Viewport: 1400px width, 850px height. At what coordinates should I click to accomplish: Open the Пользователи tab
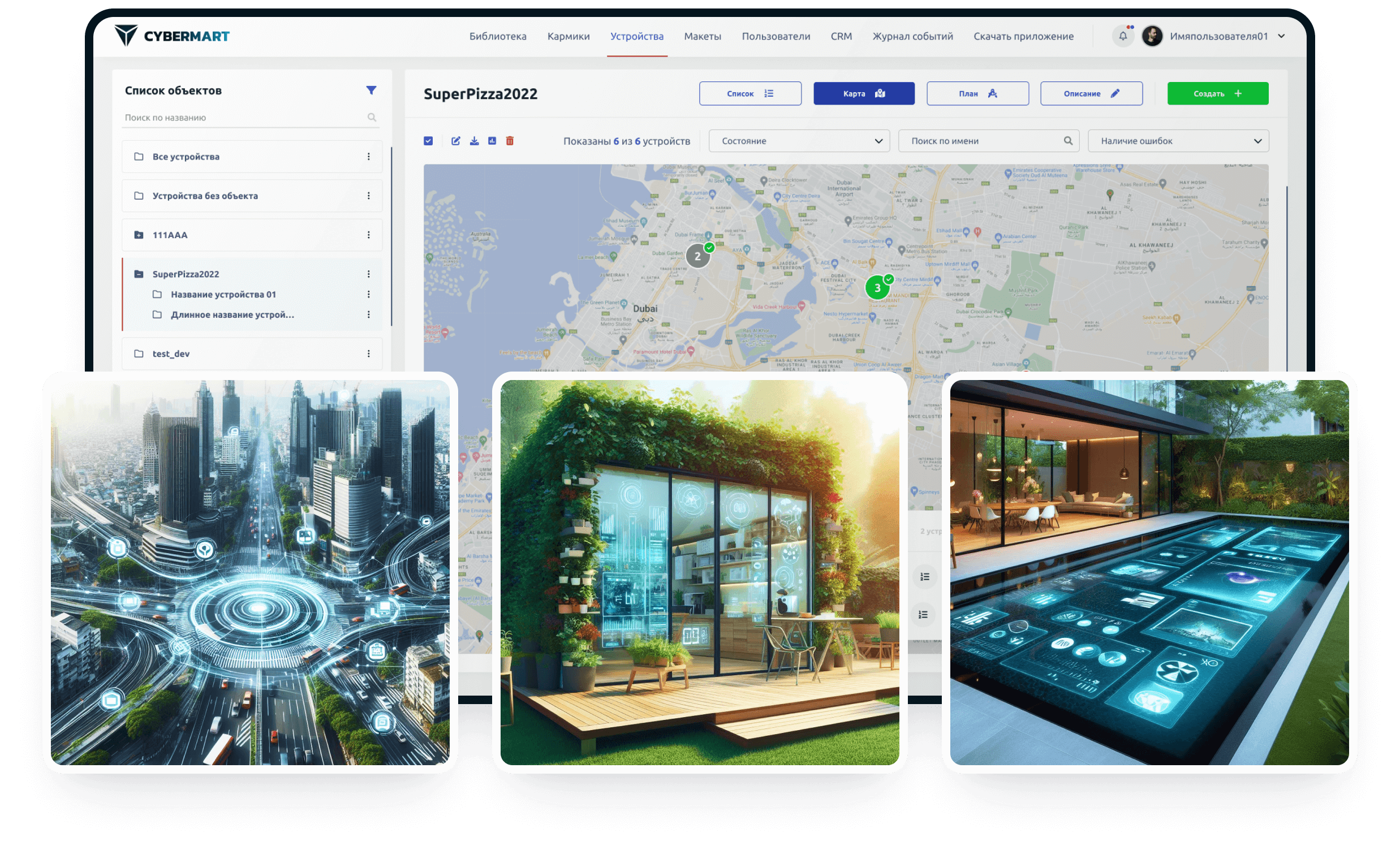point(776,36)
